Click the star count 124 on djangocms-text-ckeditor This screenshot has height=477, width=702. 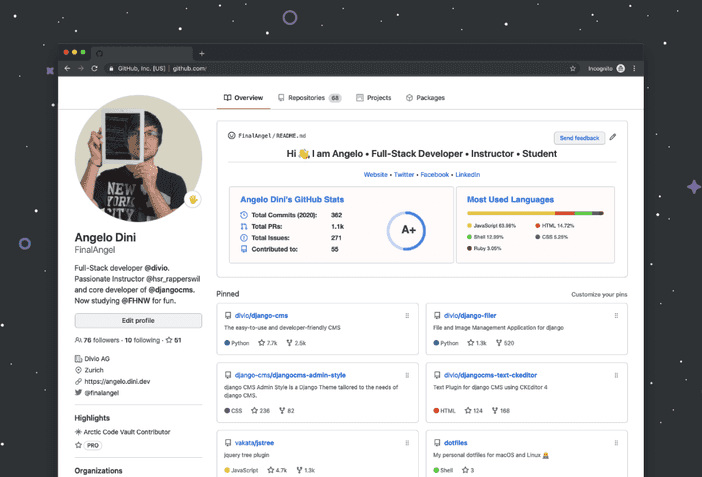click(473, 411)
